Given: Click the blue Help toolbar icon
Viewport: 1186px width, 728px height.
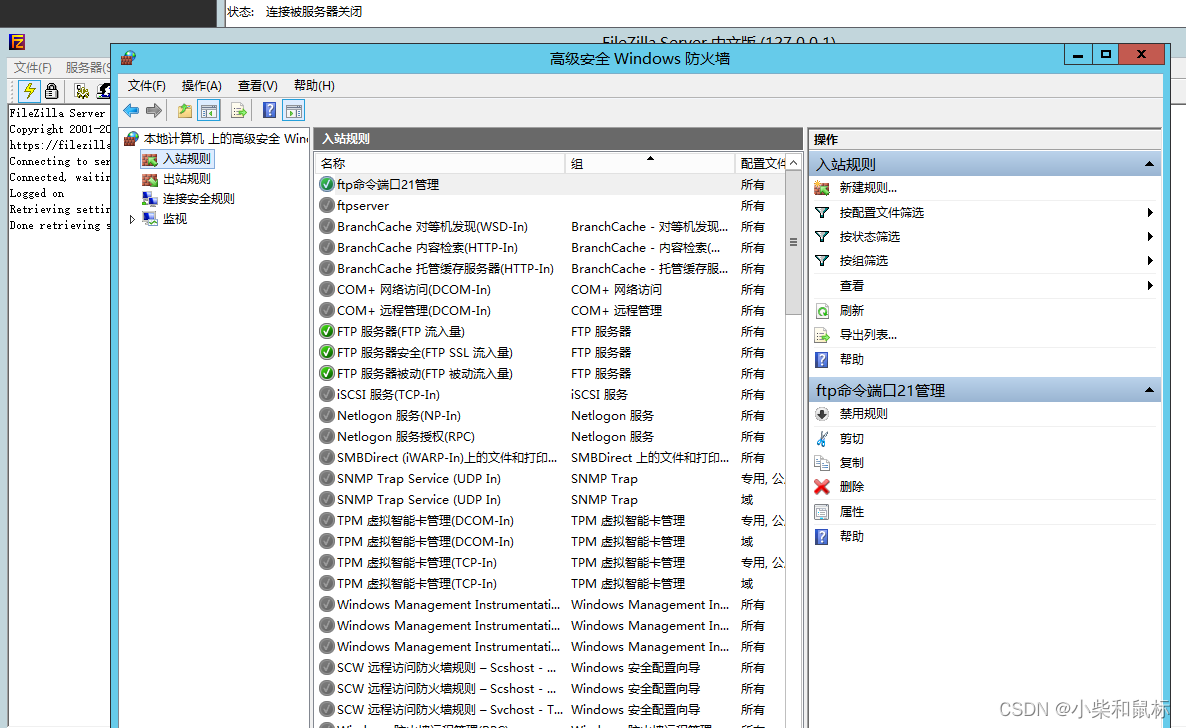Looking at the screenshot, I should coord(269,110).
